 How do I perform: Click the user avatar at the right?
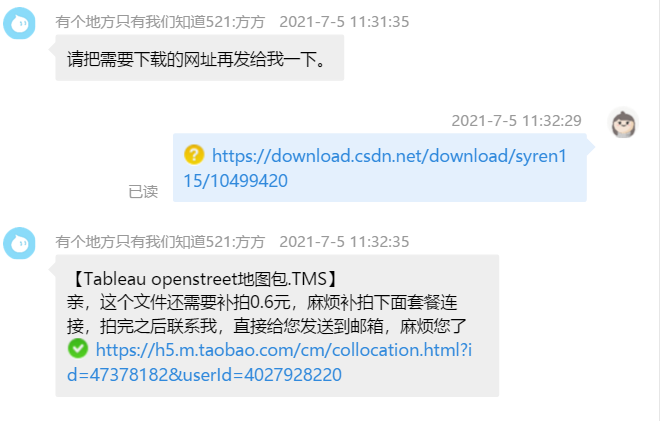623,123
